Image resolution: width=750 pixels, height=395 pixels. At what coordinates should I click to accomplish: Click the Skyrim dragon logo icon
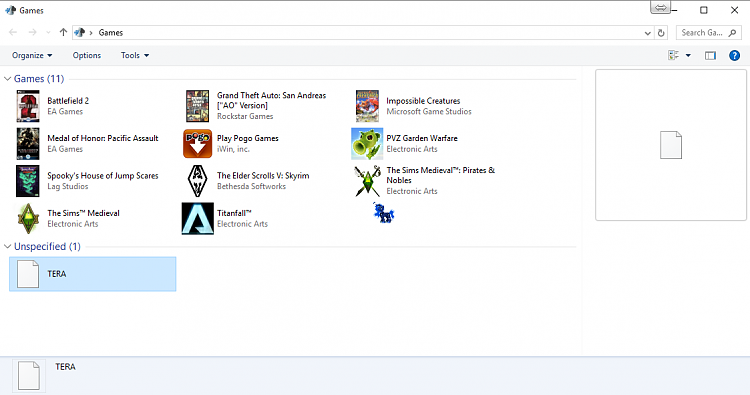click(x=198, y=181)
